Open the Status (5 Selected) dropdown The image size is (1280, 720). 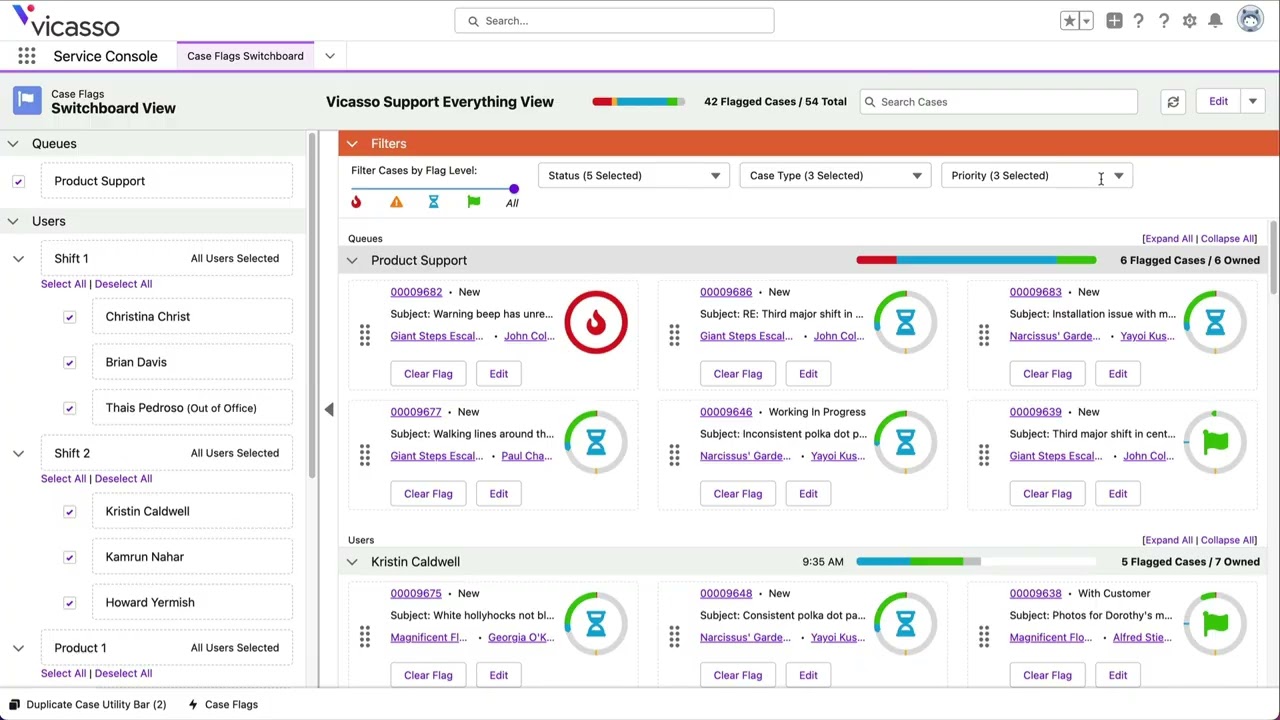pyautogui.click(x=634, y=176)
